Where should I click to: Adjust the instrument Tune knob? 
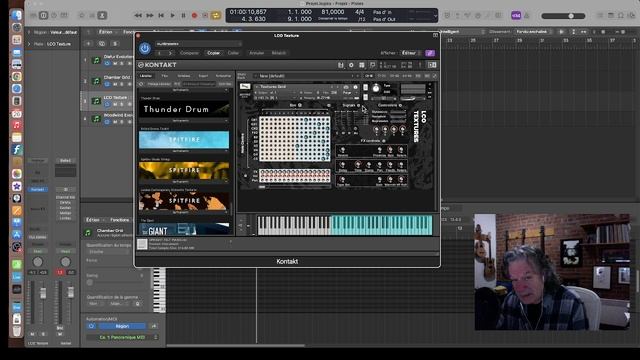[376, 88]
